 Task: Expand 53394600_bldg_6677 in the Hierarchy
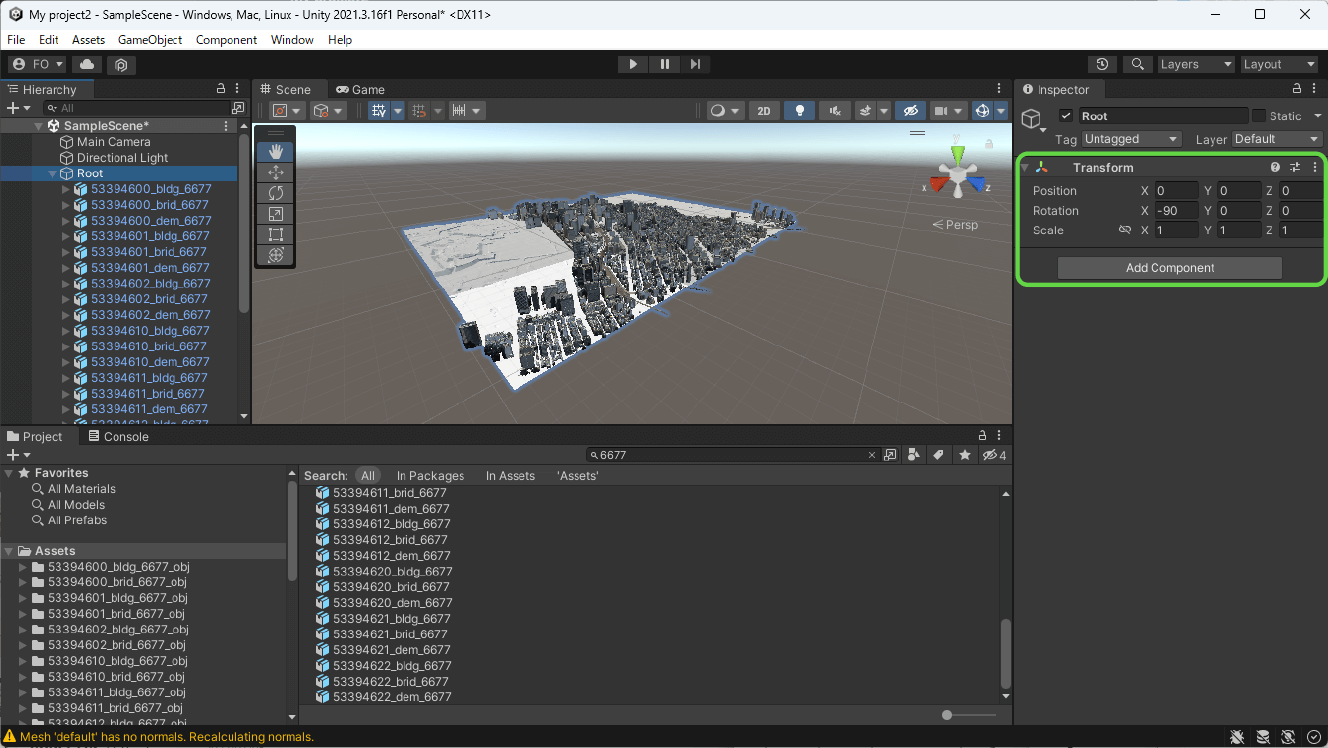[x=66, y=189]
